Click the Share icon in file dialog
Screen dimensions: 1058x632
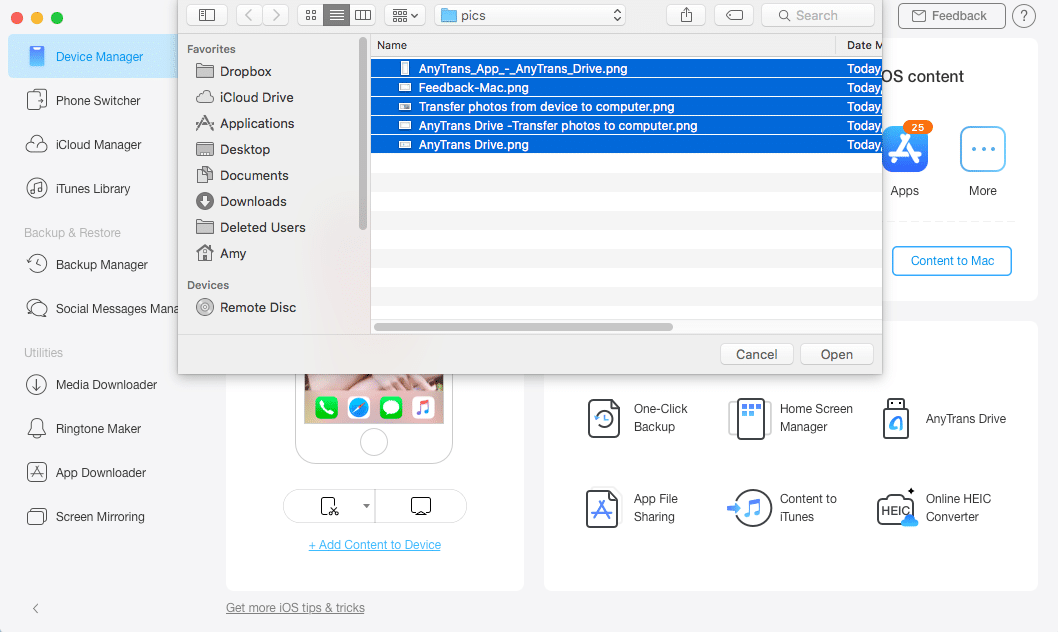point(686,15)
